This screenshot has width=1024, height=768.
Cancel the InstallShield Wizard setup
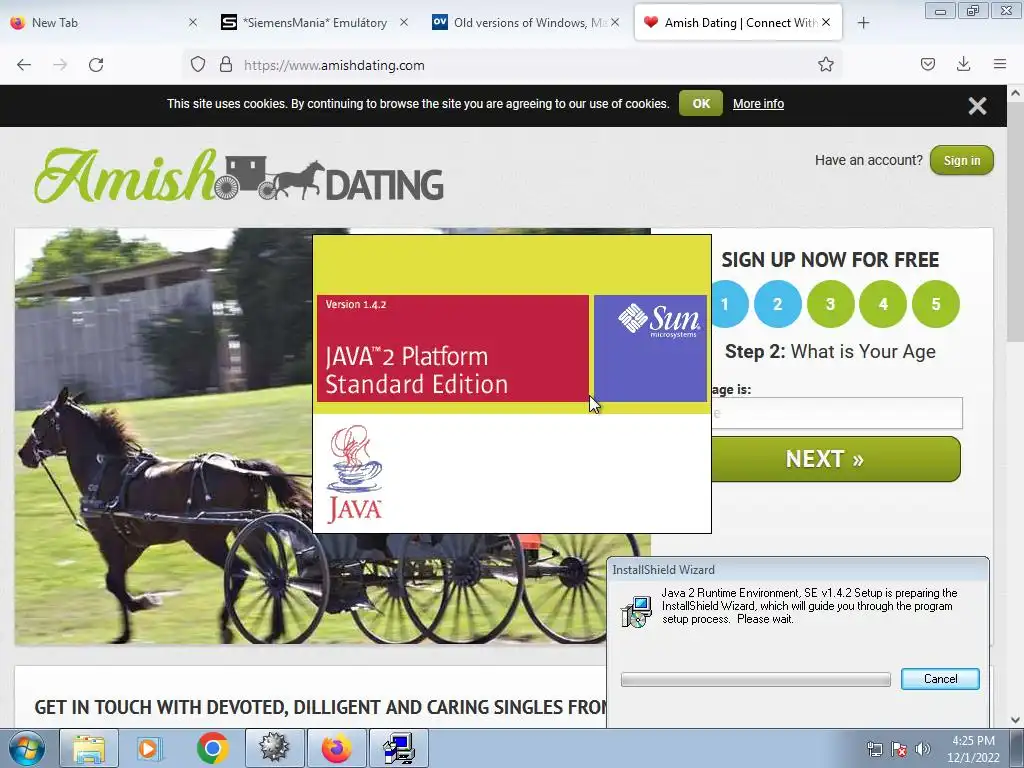coord(940,679)
